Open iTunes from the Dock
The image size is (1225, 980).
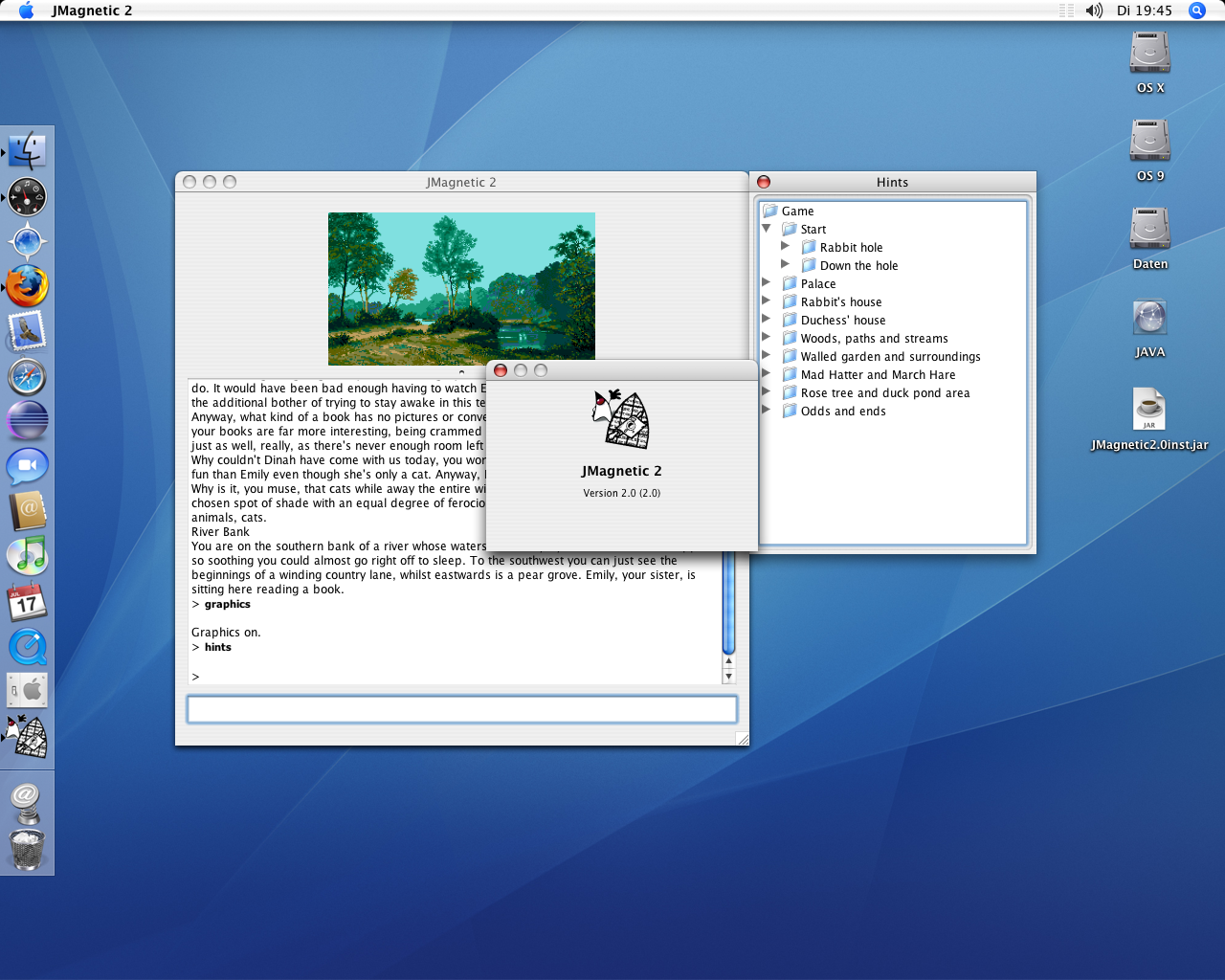pyautogui.click(x=27, y=556)
